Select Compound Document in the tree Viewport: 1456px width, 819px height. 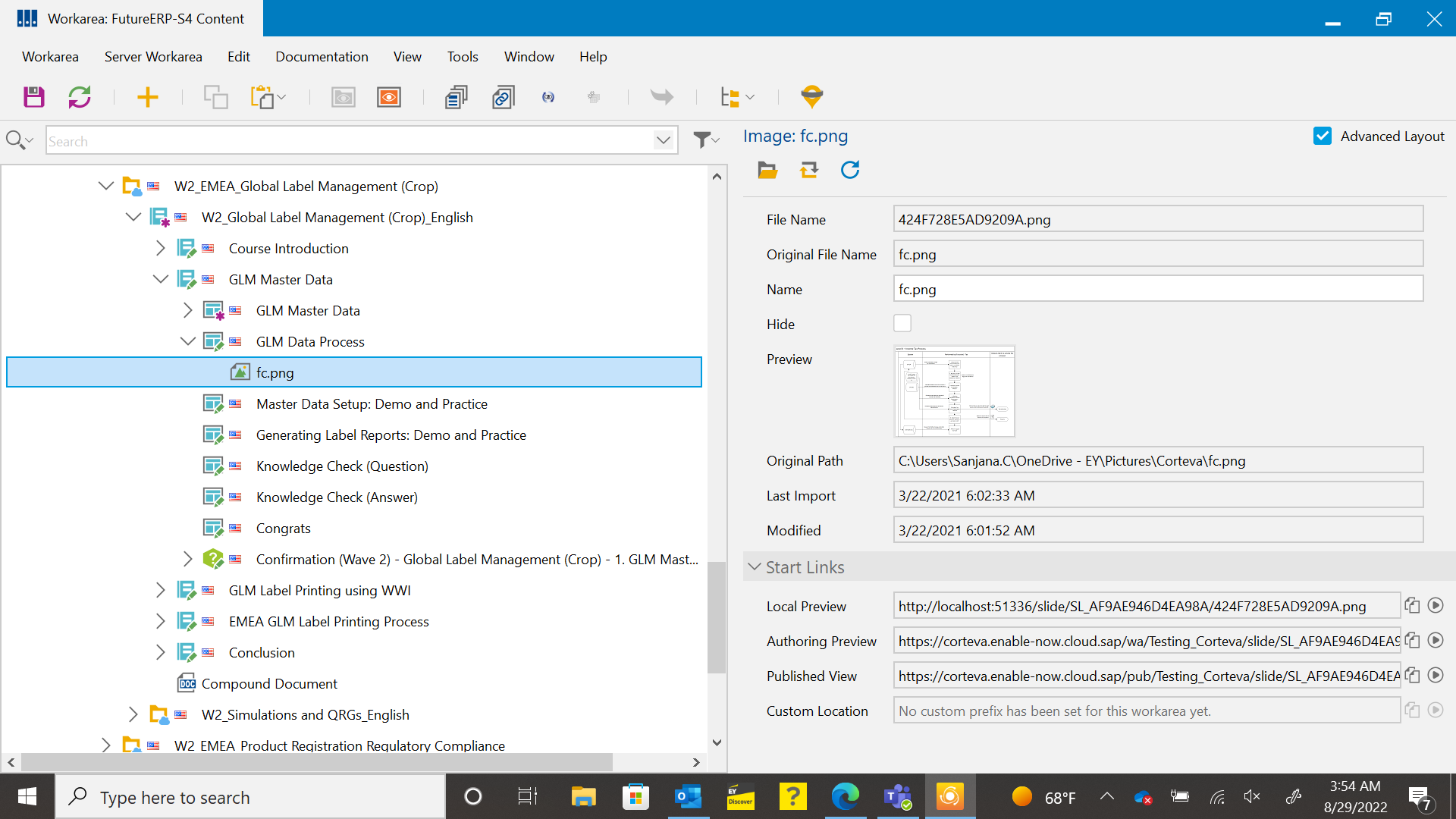coord(268,684)
